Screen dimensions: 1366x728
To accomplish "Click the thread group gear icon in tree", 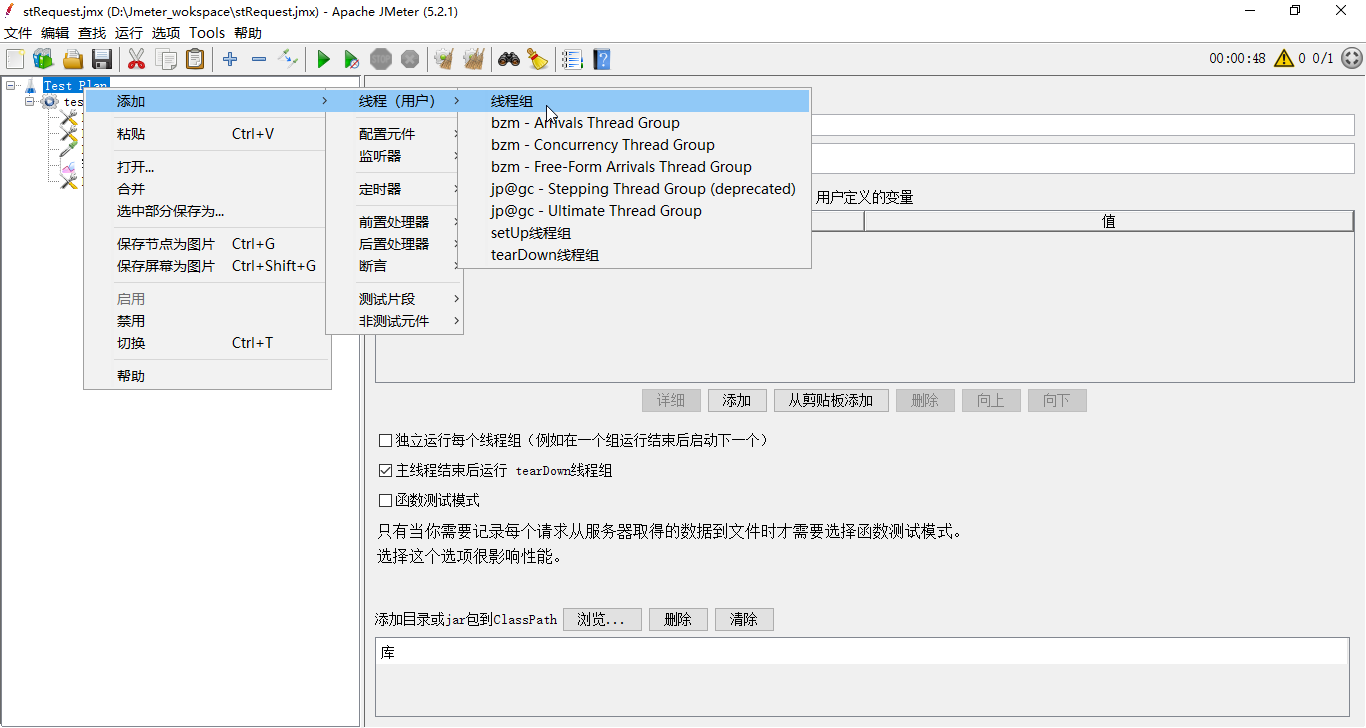I will pyautogui.click(x=50, y=102).
